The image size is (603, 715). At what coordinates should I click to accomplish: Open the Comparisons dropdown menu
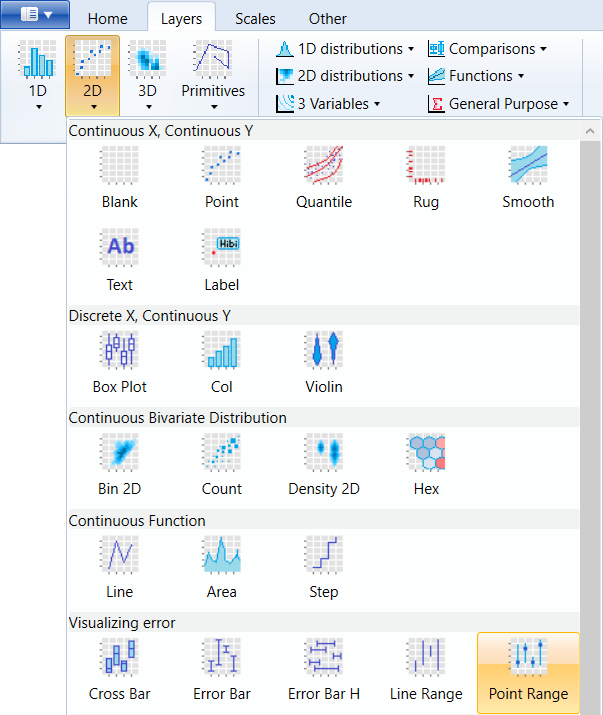(488, 49)
